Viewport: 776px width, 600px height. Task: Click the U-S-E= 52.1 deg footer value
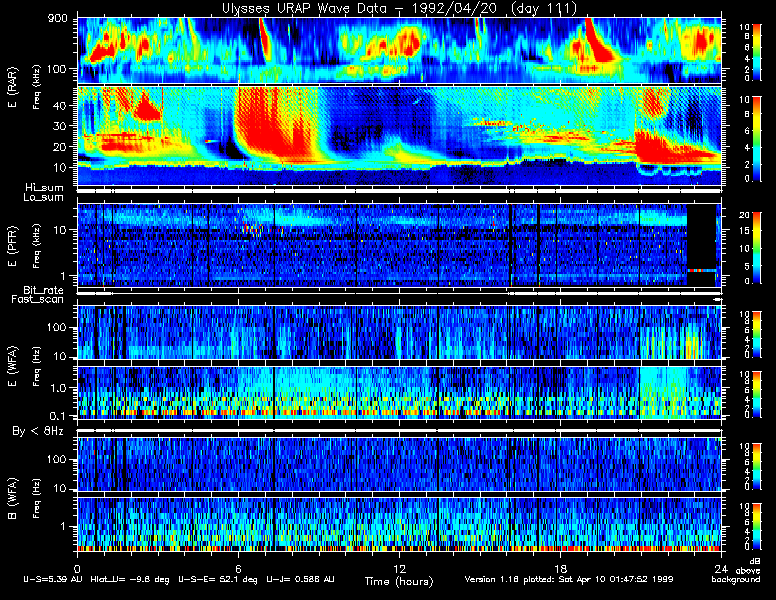(218, 579)
